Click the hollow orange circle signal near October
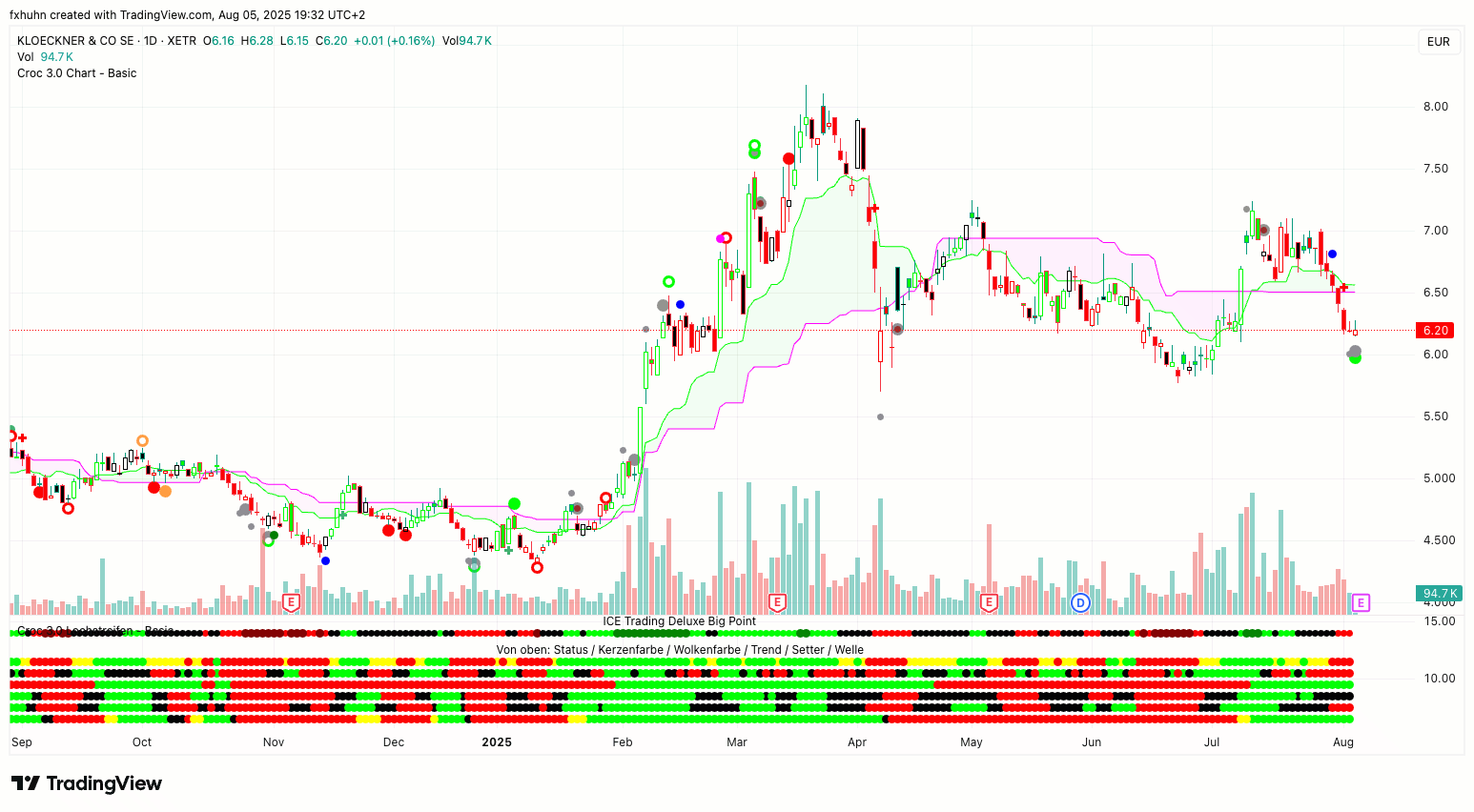1474x812 pixels. 142,440
